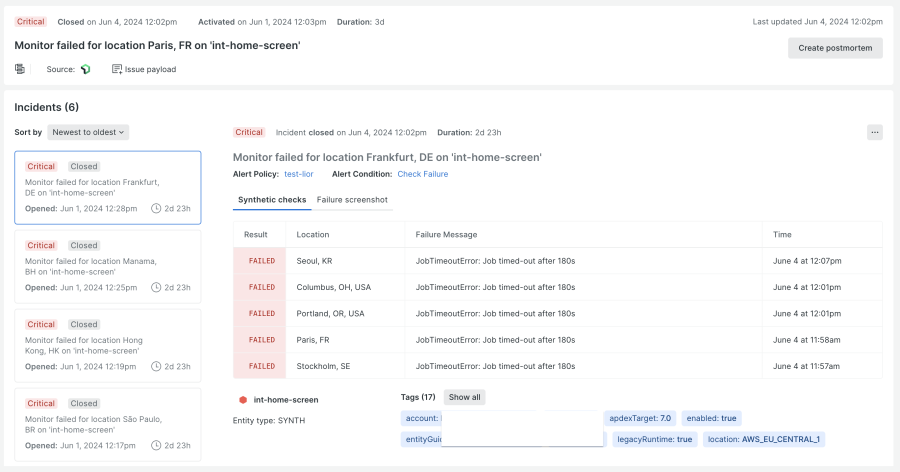Click the Seoul, KR failed check row

(557, 261)
